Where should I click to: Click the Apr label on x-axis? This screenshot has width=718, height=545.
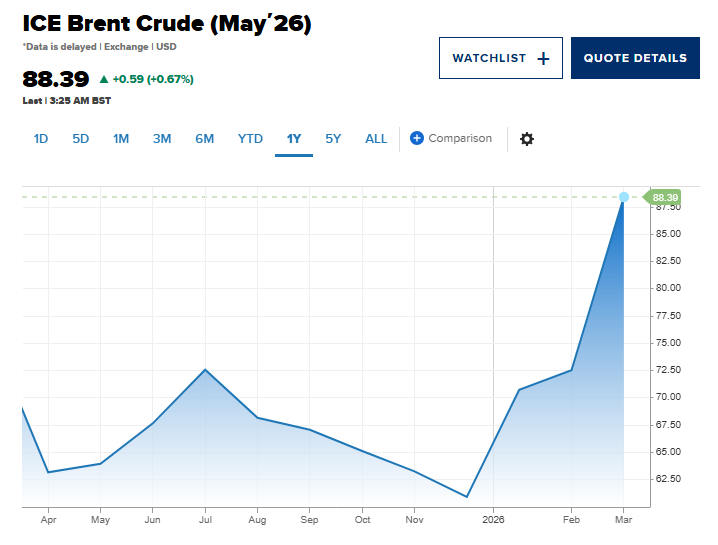click(x=49, y=520)
